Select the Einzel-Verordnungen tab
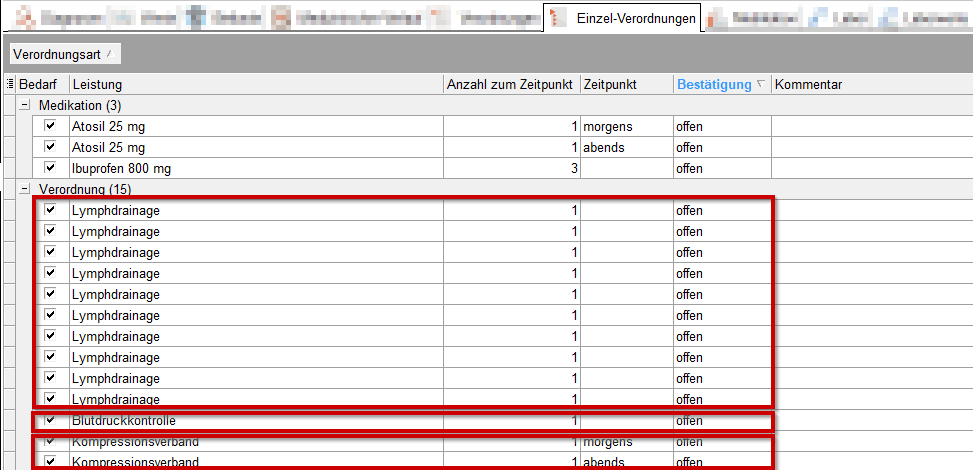Image resolution: width=973 pixels, height=470 pixels. point(635,18)
